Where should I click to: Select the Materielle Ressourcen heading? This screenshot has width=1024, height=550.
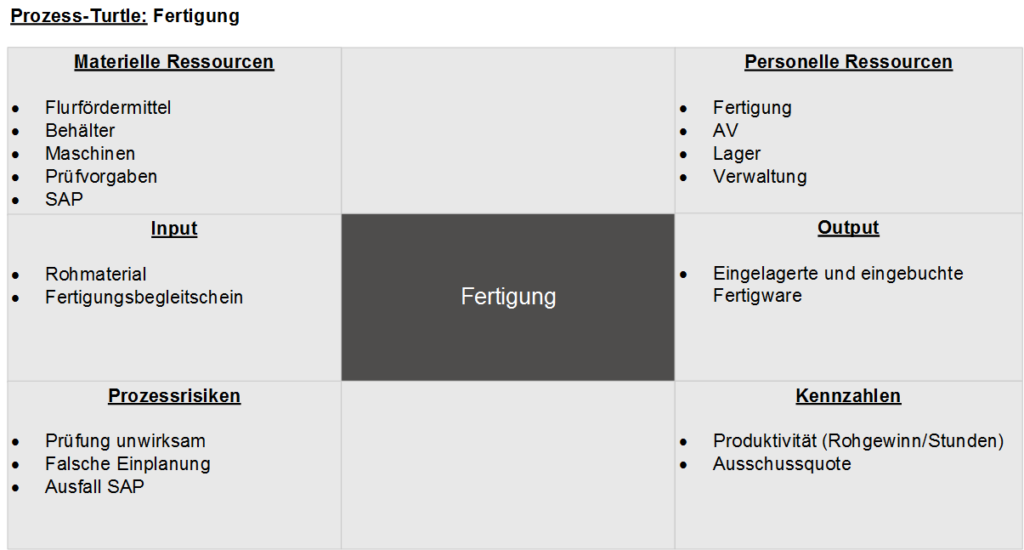(174, 62)
